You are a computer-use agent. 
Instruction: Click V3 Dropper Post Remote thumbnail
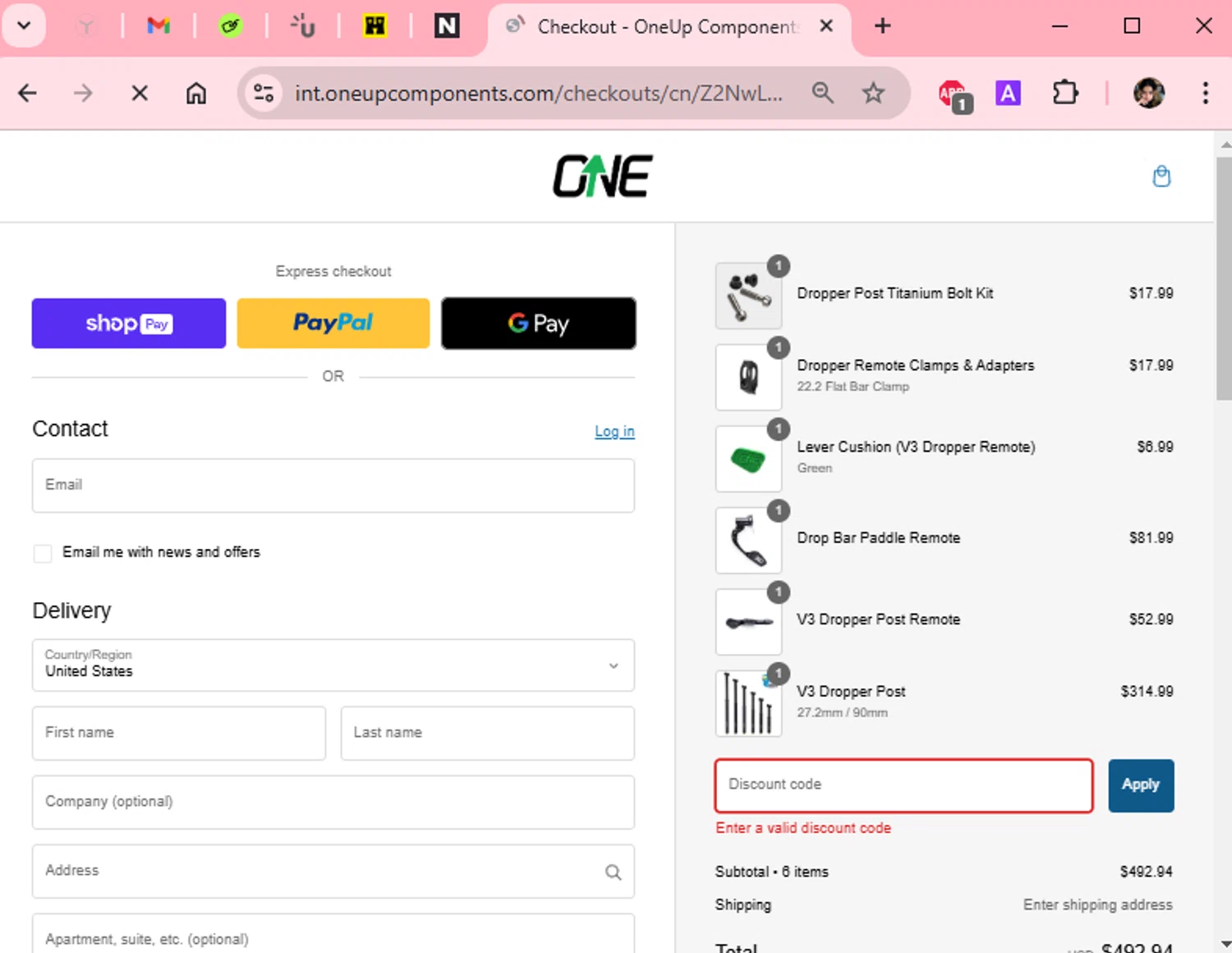pos(748,622)
